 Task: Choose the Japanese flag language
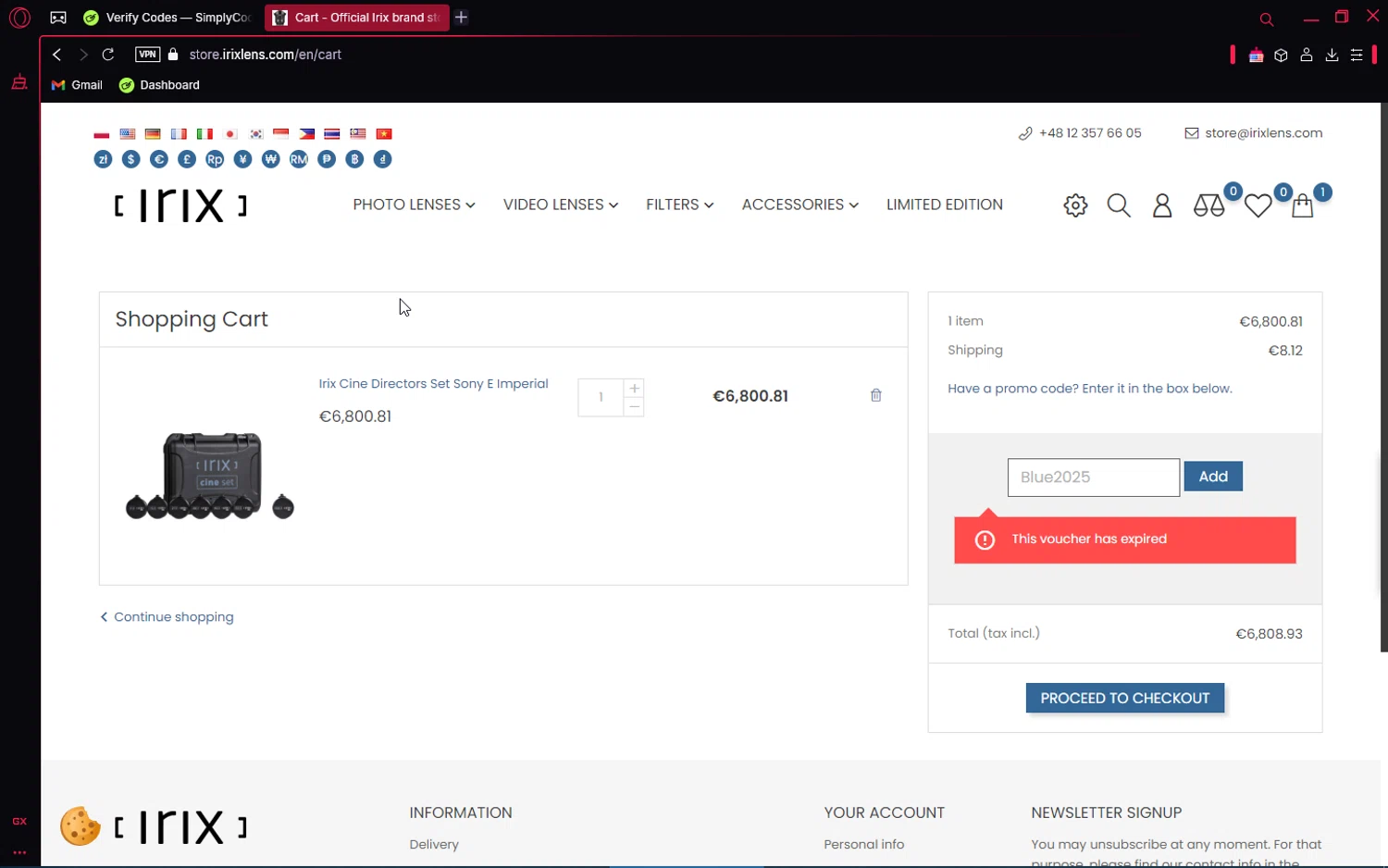230,134
